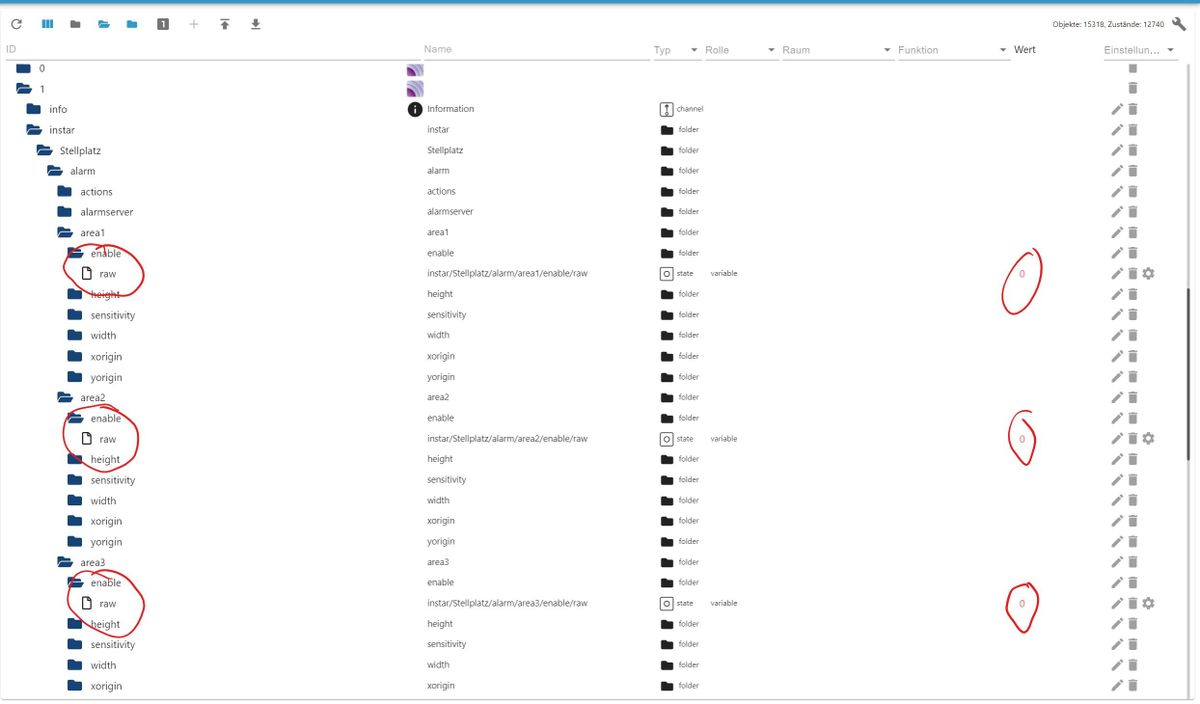Image resolution: width=1200 pixels, height=704 pixels.
Task: Expand folder 0 in the tree
Action: coord(24,68)
